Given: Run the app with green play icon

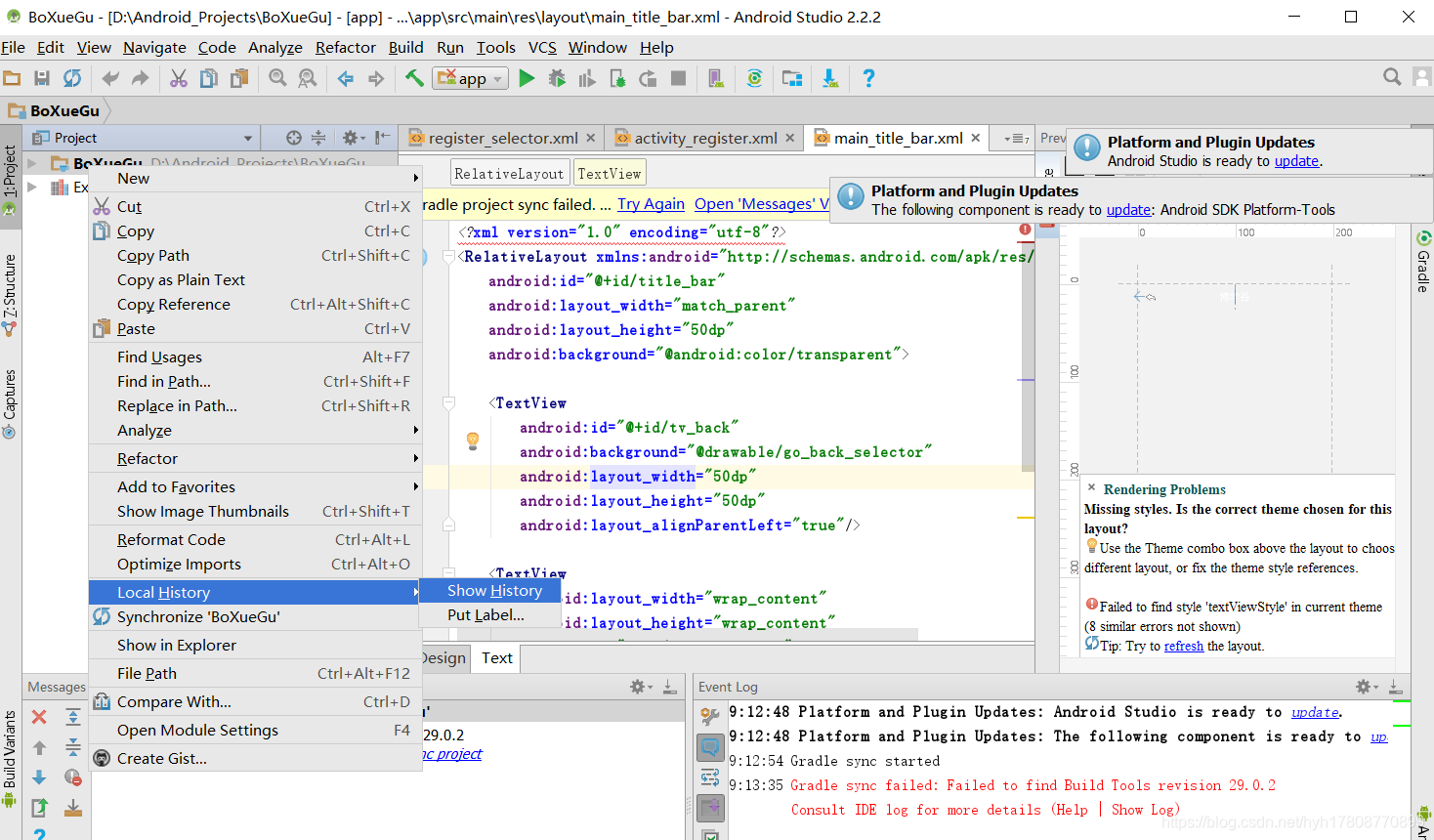Looking at the screenshot, I should click(x=527, y=78).
